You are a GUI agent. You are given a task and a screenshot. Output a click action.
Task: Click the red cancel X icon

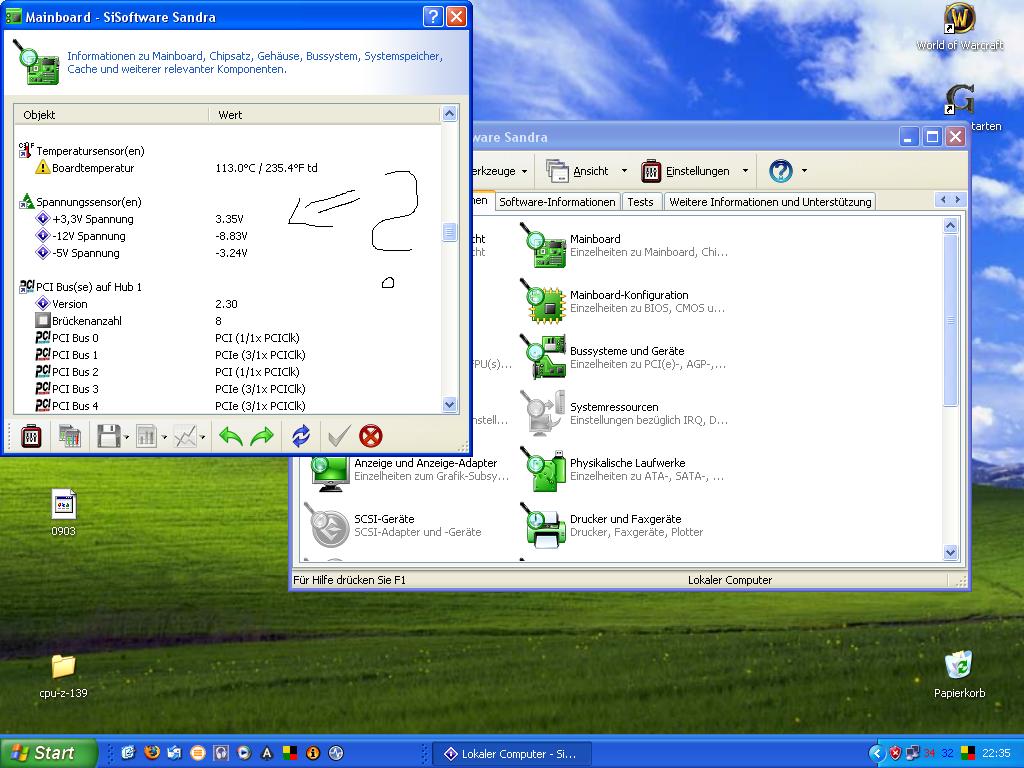371,436
